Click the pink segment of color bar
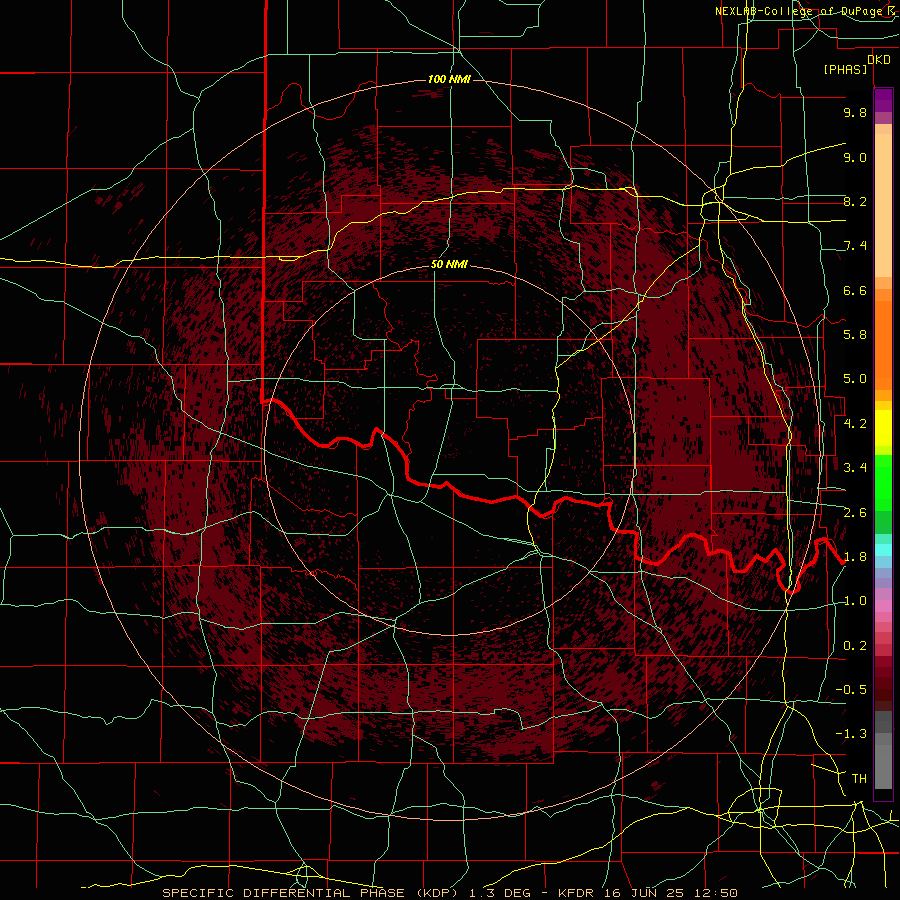Screen dimensions: 900x900 click(883, 606)
